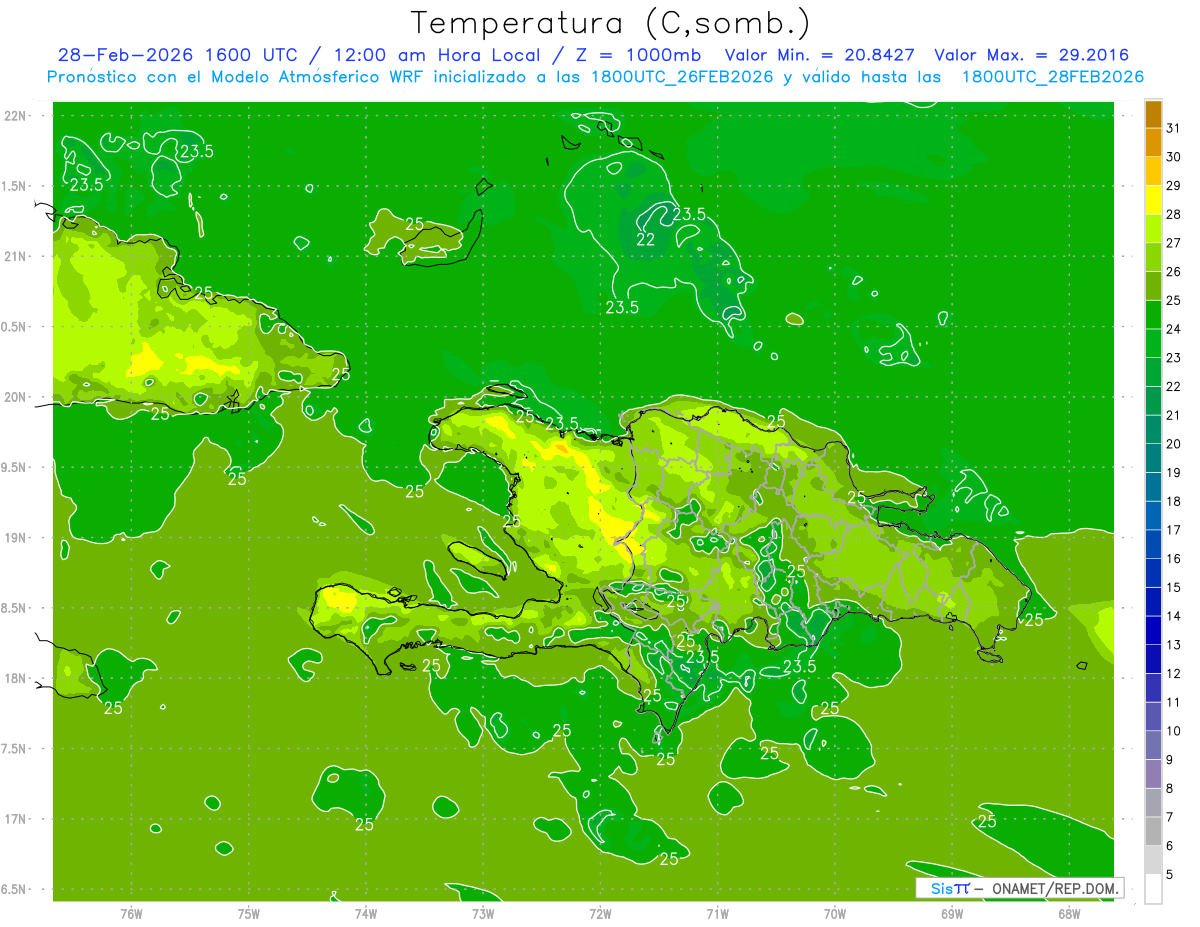This screenshot has width=1200, height=927.
Task: Click the '21N' latitude axis label
Action: [x=16, y=256]
